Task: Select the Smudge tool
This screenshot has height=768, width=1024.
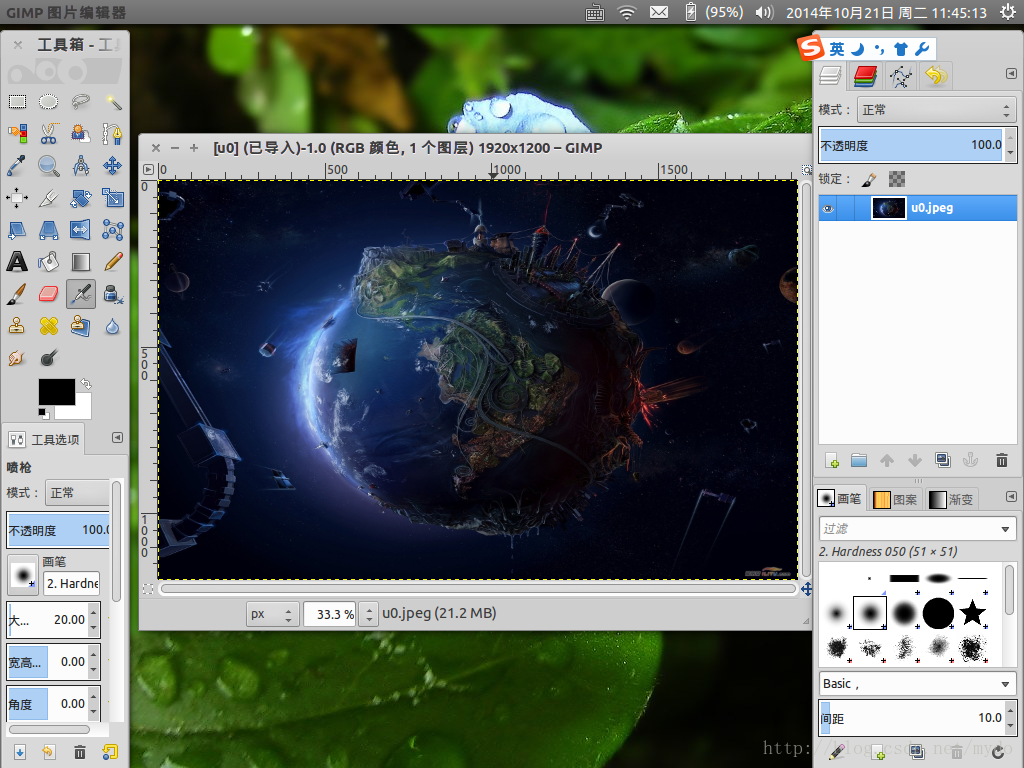Action: pos(17,357)
